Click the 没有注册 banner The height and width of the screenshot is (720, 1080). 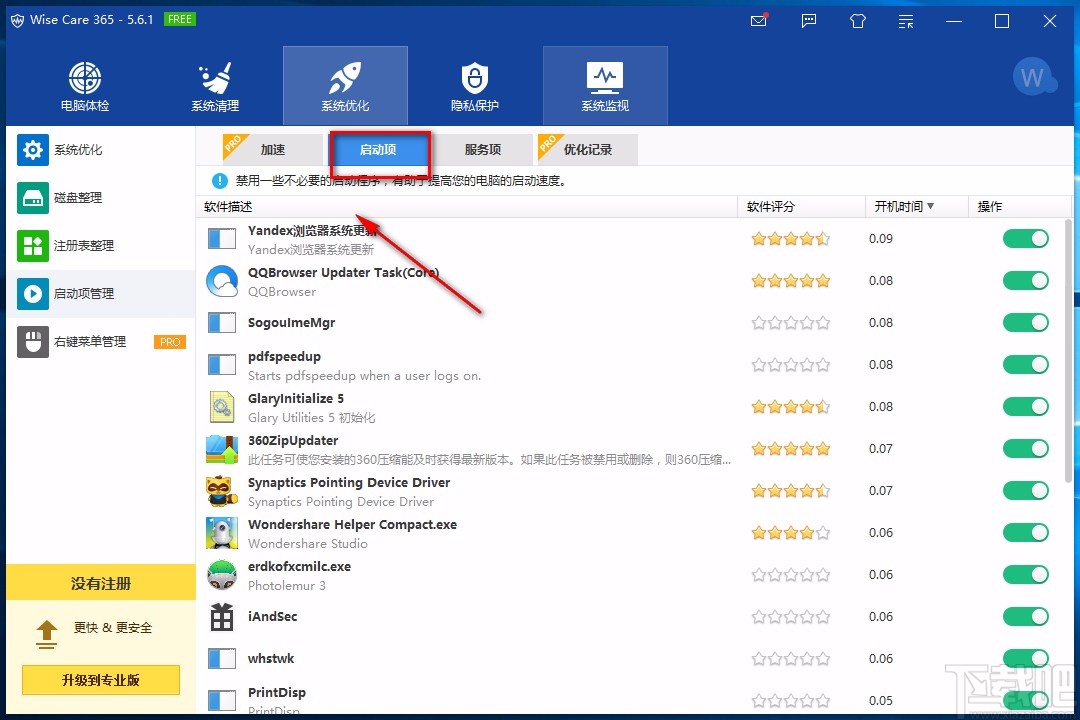[101, 584]
